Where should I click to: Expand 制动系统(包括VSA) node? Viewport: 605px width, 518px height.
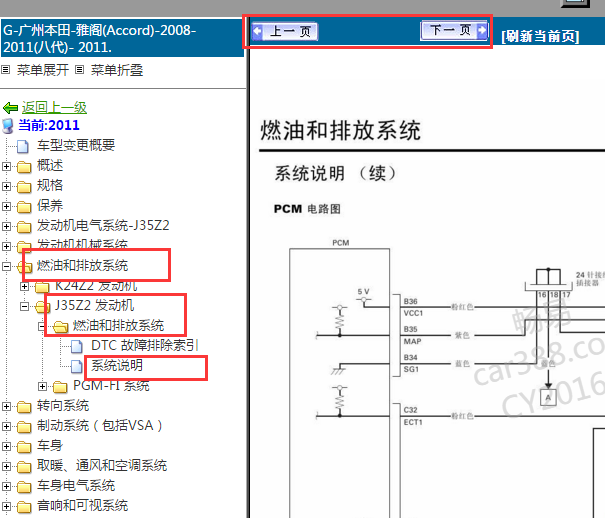[6, 426]
